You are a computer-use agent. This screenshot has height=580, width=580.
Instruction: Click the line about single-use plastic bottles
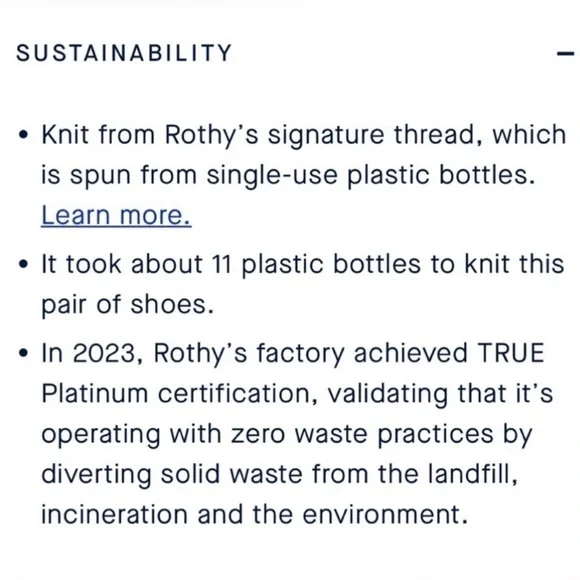click(288, 175)
